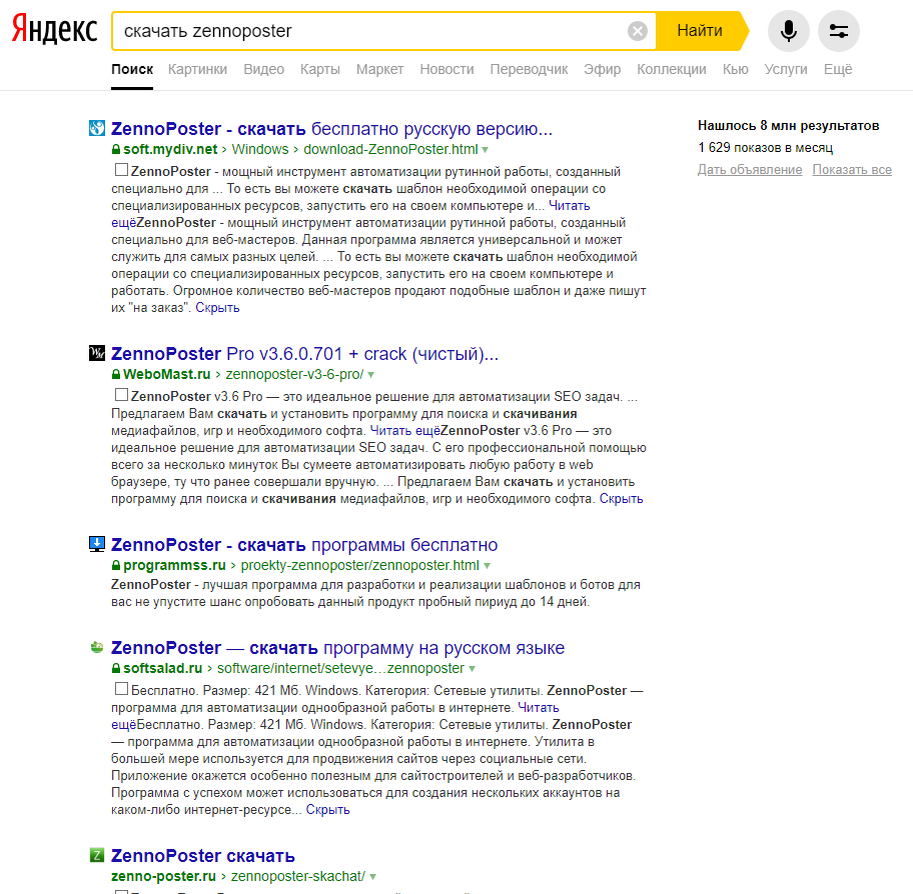The height and width of the screenshot is (894, 913).
Task: Open the Переводчик section
Action: coord(529,69)
